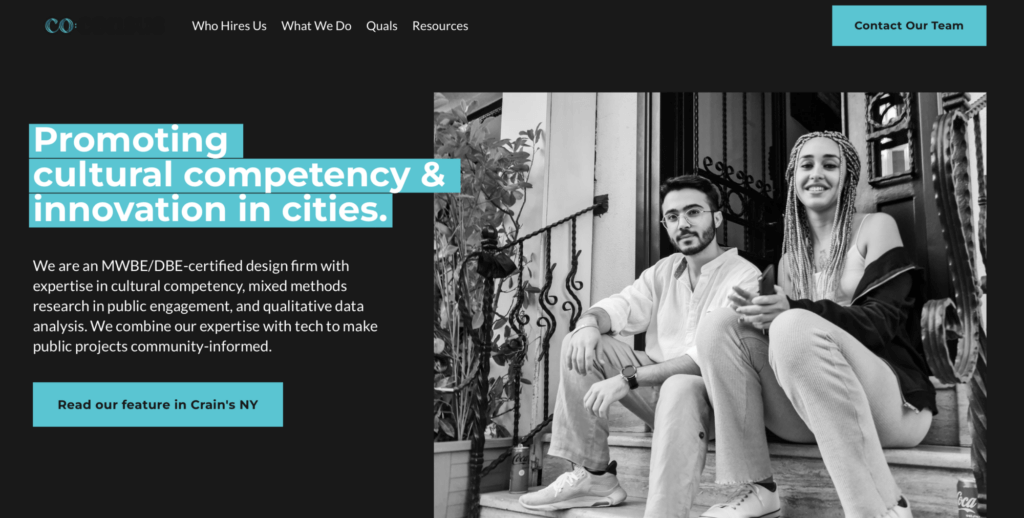The width and height of the screenshot is (1024, 518).
Task: Click the hero photo of two people
Action: (710, 305)
